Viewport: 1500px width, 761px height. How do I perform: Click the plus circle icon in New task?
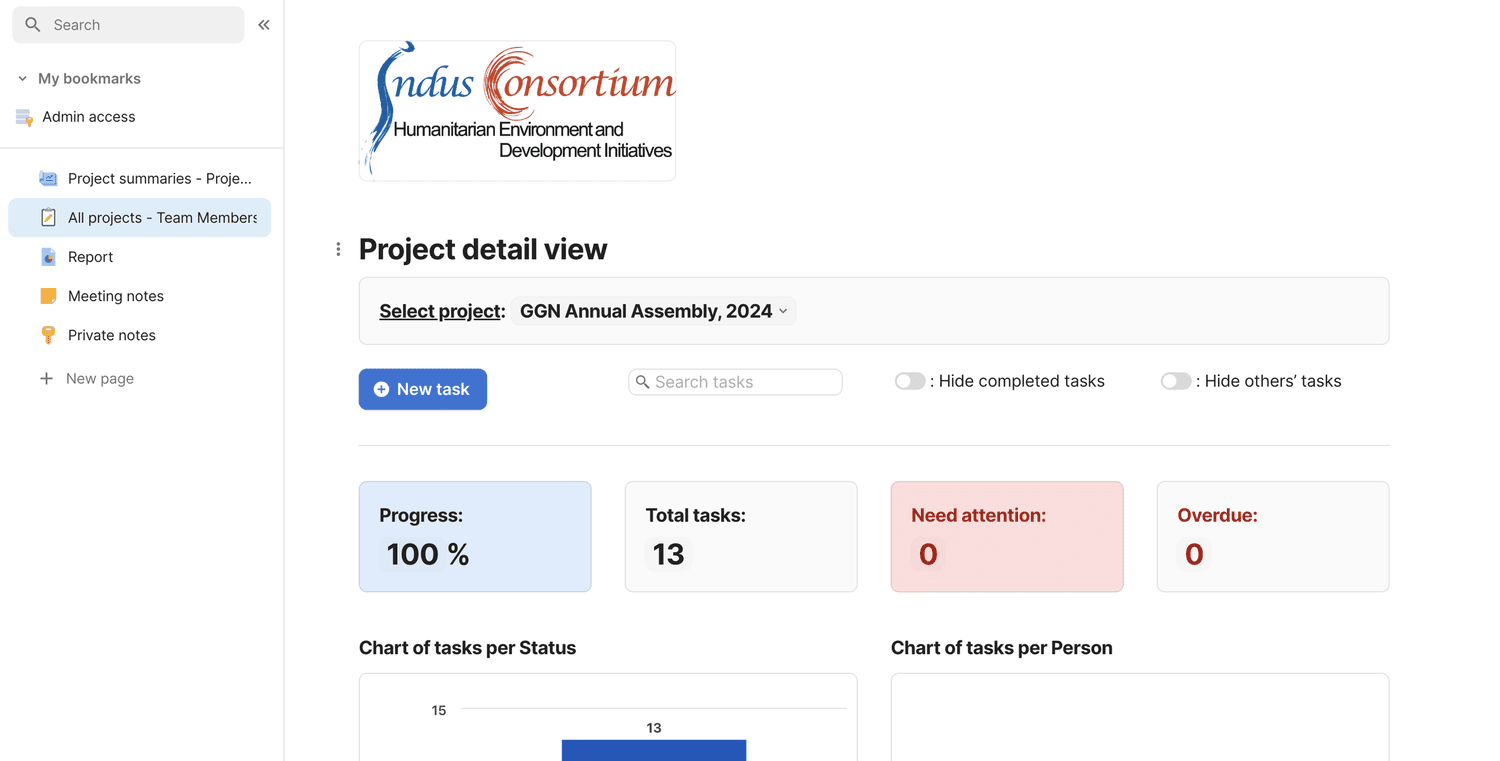[x=381, y=389]
